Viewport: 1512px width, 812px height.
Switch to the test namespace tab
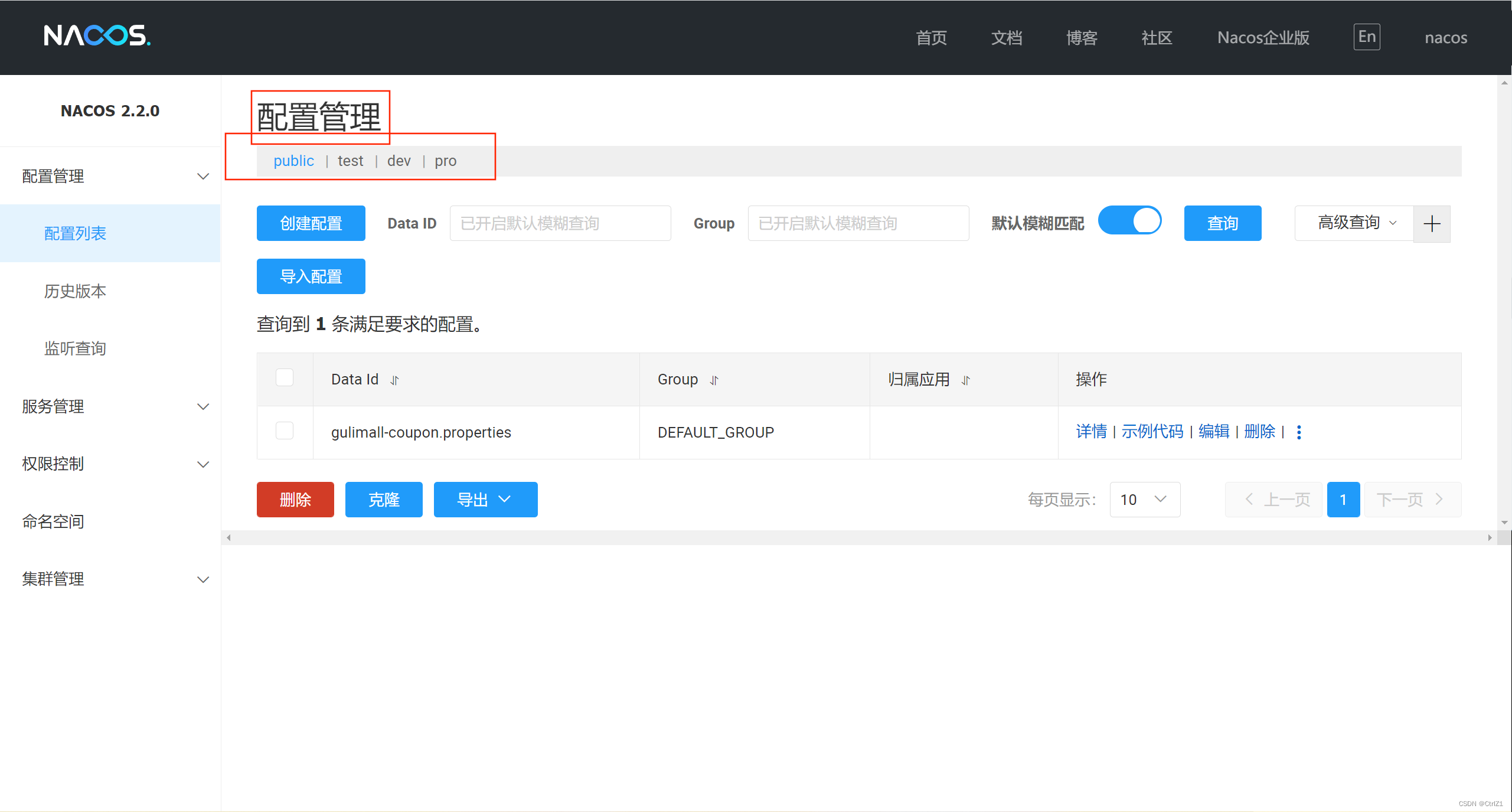click(x=350, y=161)
